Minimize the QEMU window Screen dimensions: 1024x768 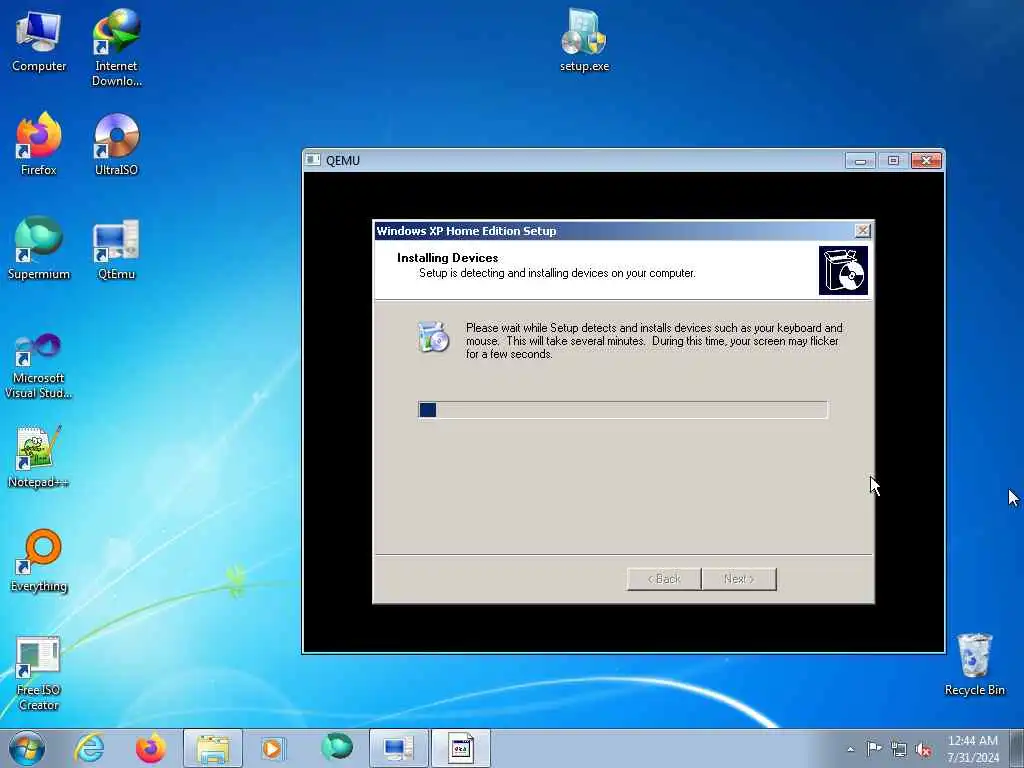click(x=860, y=161)
